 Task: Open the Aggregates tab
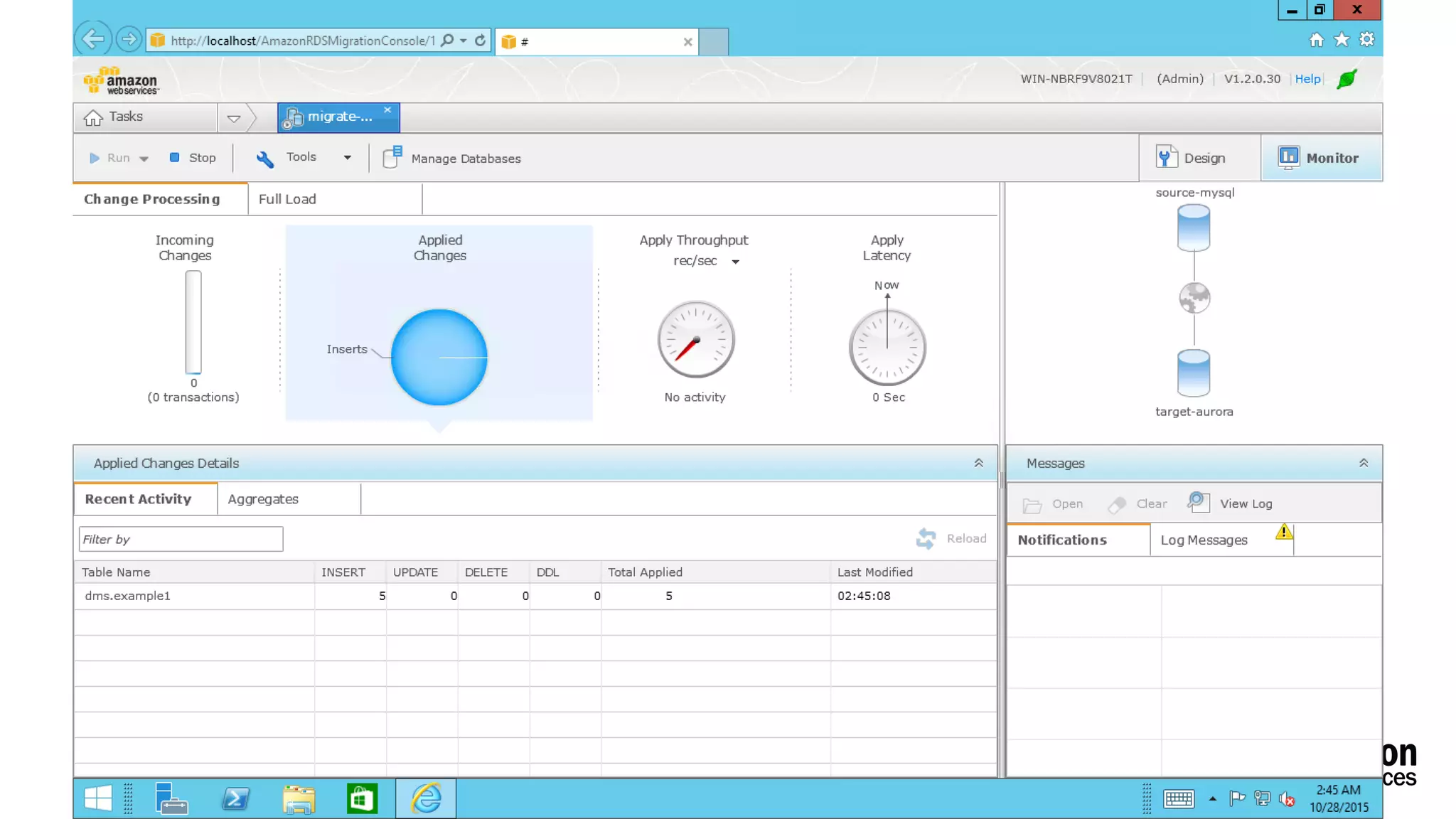click(263, 499)
